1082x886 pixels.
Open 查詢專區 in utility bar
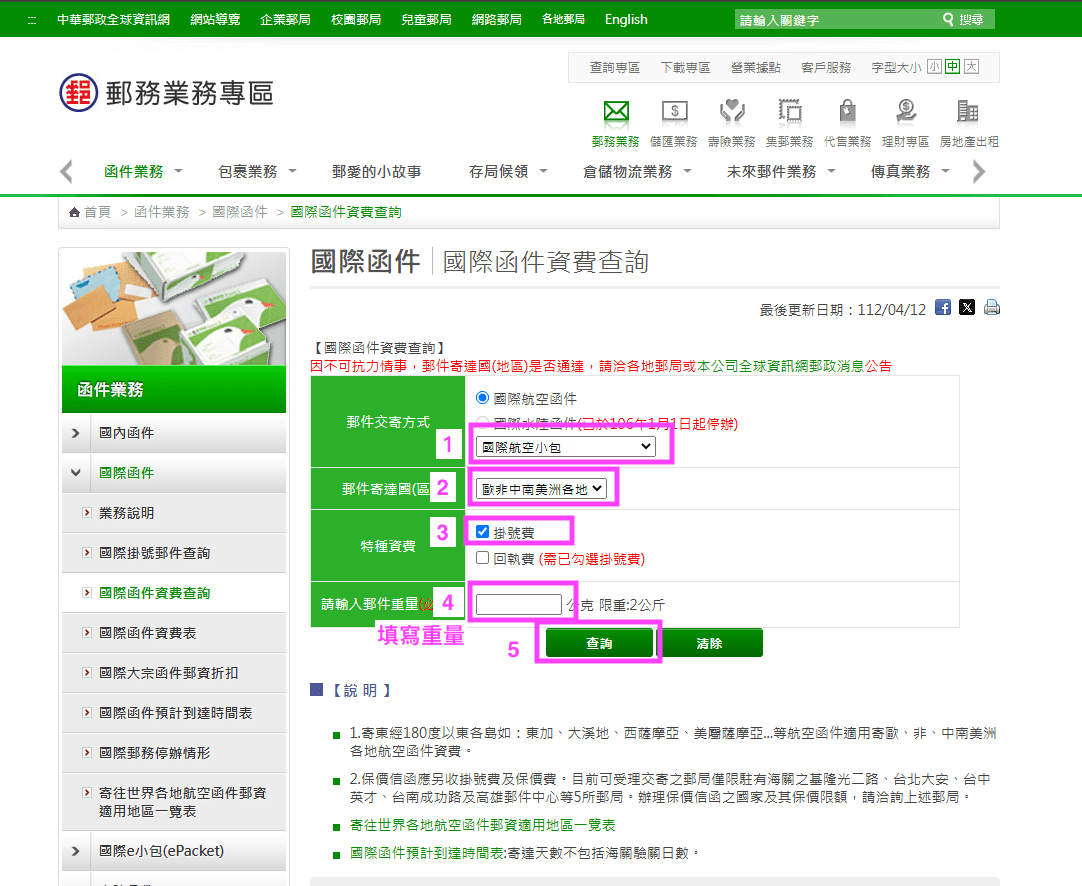coord(614,68)
